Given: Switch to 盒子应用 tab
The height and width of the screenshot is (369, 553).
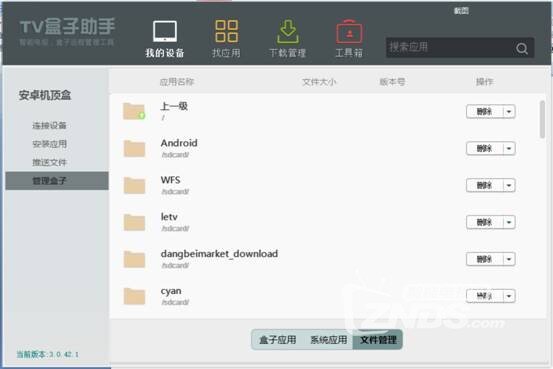Looking at the screenshot, I should 278,340.
